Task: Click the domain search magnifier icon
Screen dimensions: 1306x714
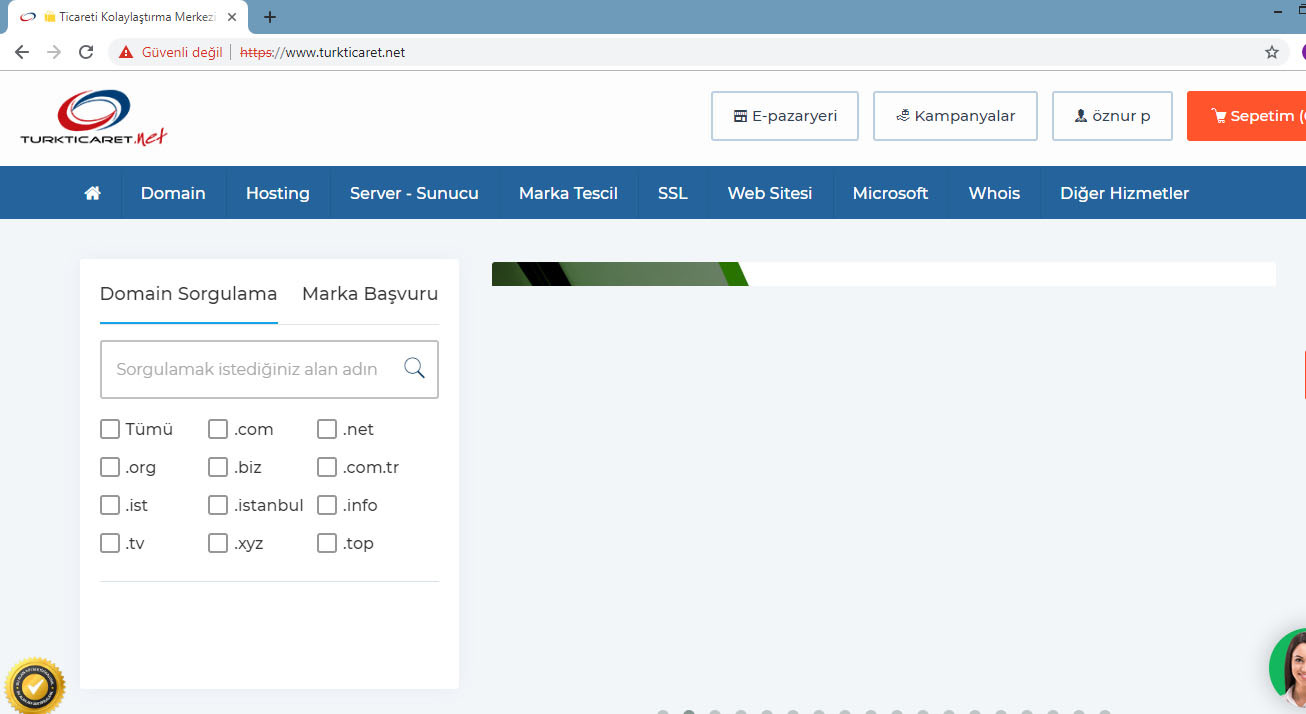Action: click(x=414, y=368)
